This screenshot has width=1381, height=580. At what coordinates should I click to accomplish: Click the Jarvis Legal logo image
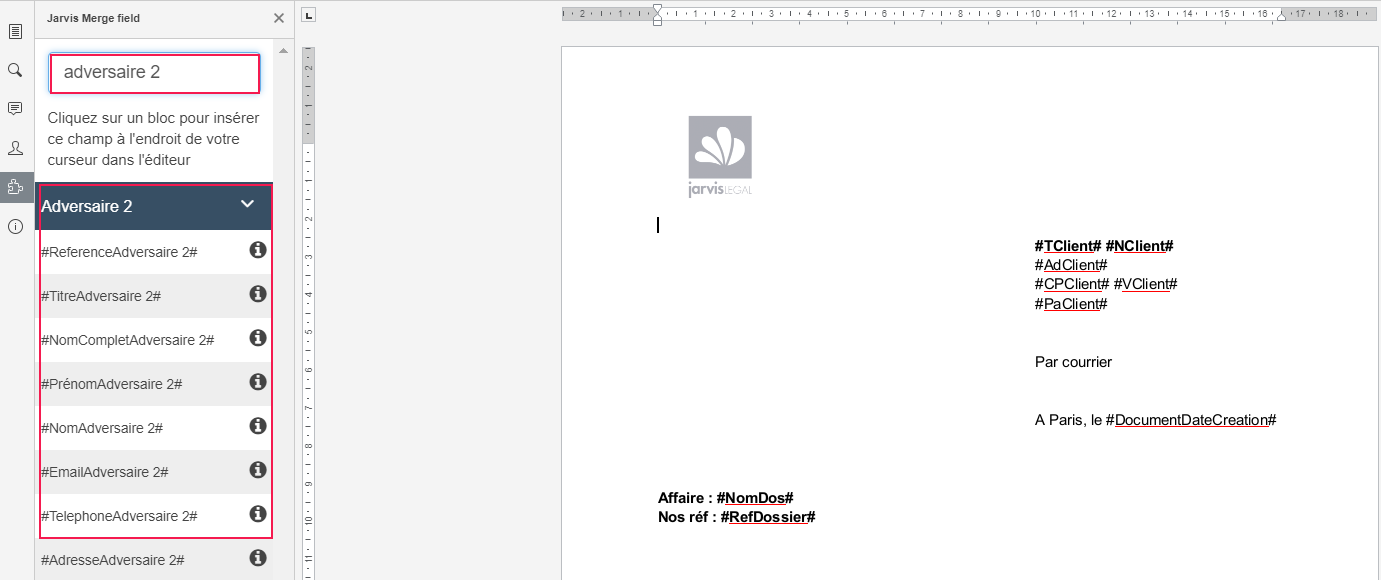tap(720, 156)
